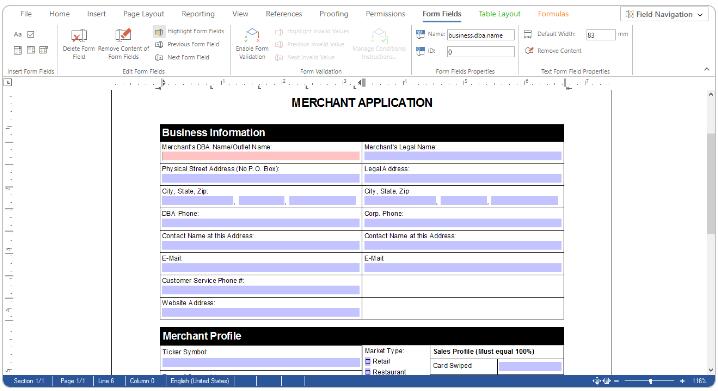Insert the middle field icon in second row of Insert Form Fields
Image resolution: width=718 pixels, height=391 pixels.
coord(31,50)
